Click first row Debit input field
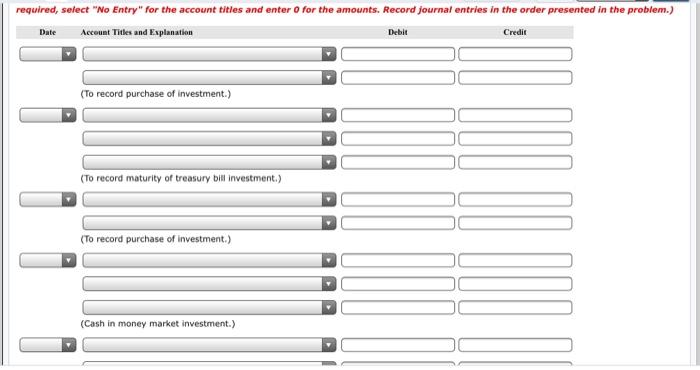 coord(398,54)
